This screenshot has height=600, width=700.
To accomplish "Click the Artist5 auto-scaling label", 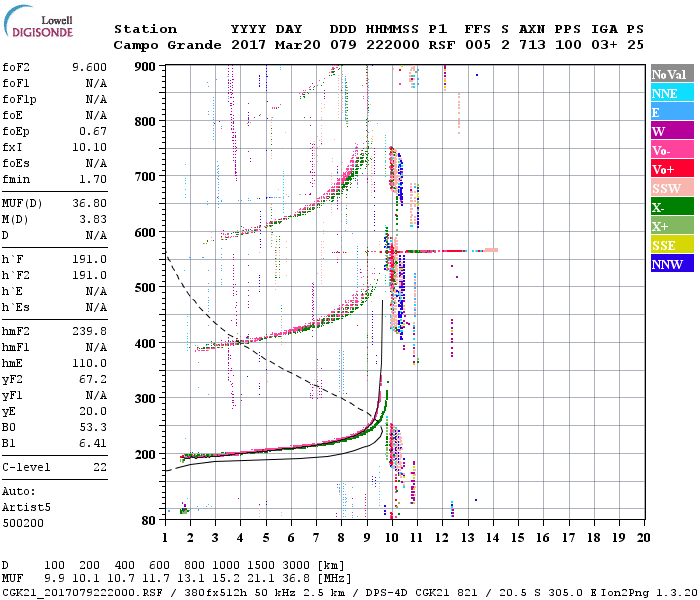I will point(26,507).
